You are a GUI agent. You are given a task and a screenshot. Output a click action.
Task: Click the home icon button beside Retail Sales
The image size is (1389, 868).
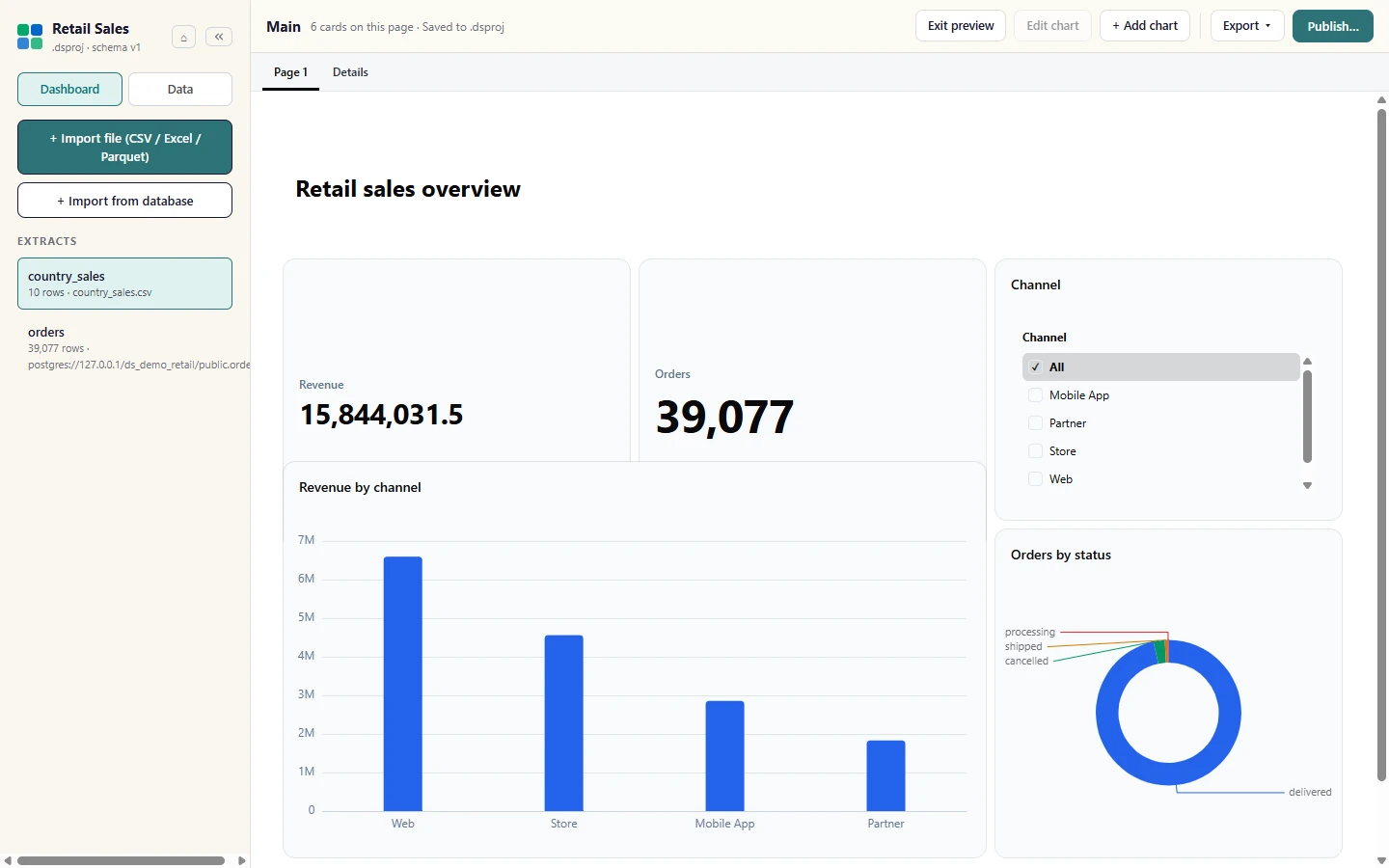(183, 38)
